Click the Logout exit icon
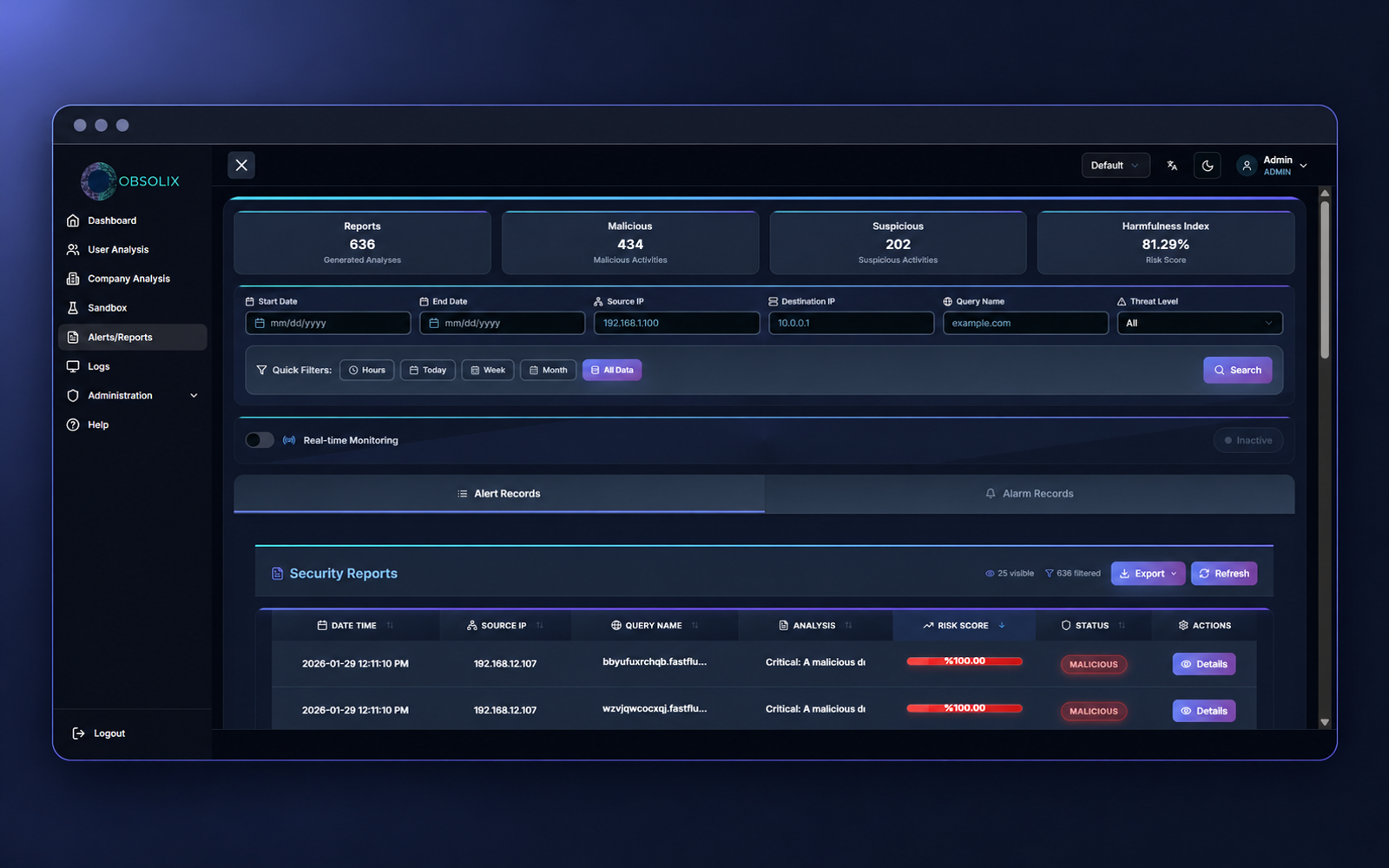 [78, 733]
